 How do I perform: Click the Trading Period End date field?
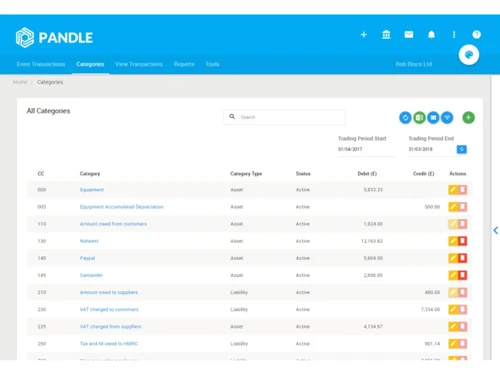431,149
